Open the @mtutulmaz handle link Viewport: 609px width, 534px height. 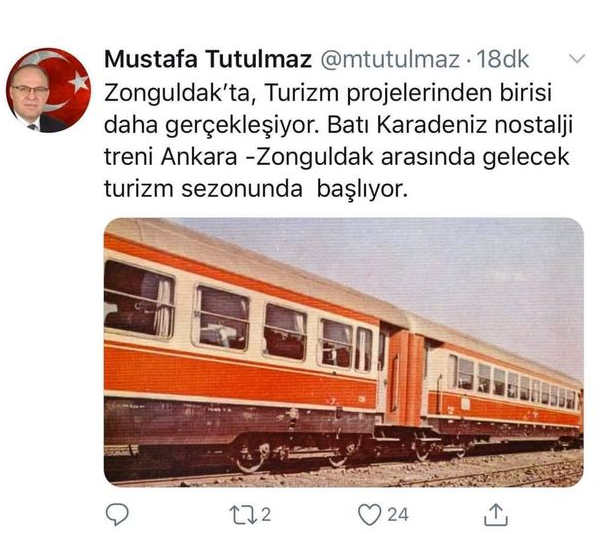coord(390,59)
